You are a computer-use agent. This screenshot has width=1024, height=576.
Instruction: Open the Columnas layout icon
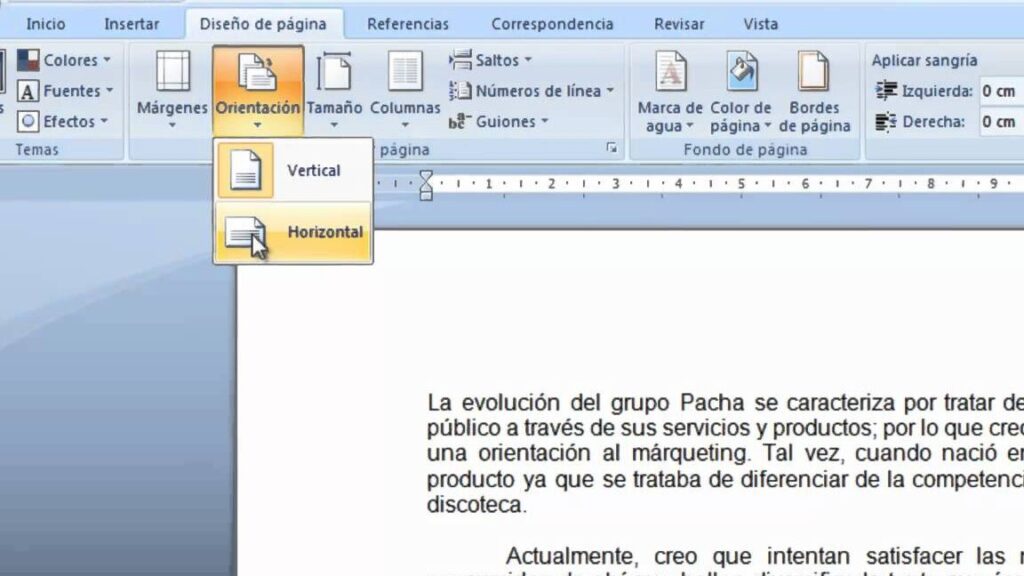click(x=405, y=71)
